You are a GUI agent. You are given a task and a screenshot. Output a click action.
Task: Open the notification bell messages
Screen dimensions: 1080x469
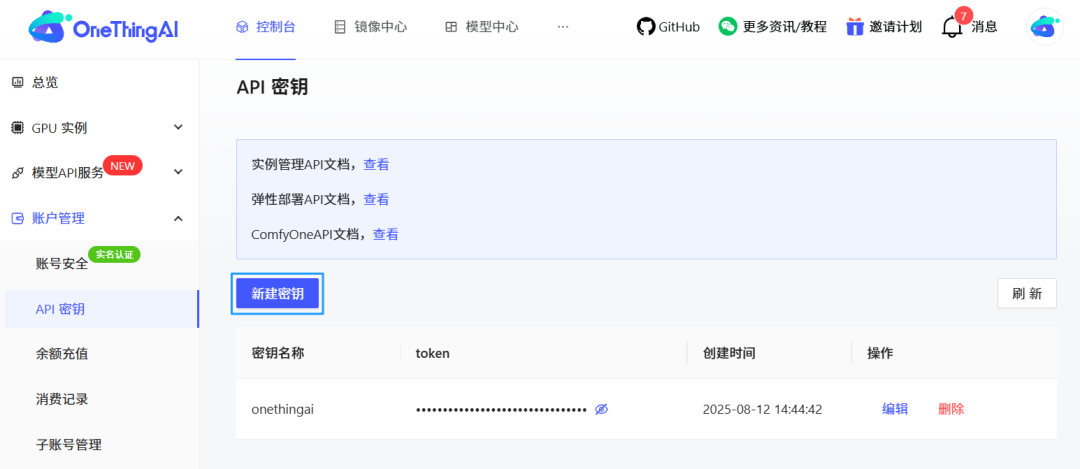point(952,27)
